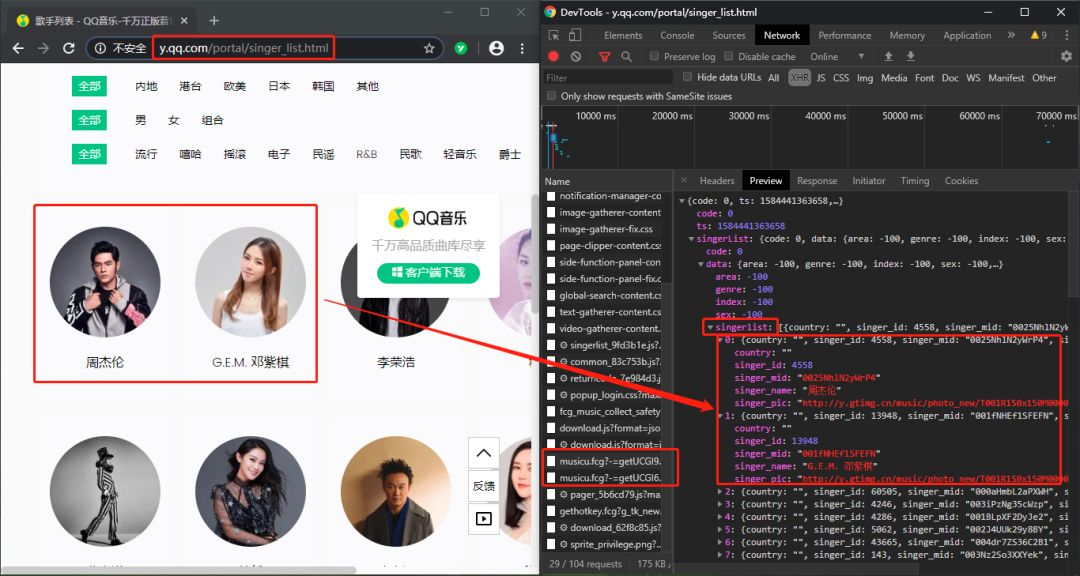Open a new browser tab
The width and height of the screenshot is (1080, 576).
(214, 21)
